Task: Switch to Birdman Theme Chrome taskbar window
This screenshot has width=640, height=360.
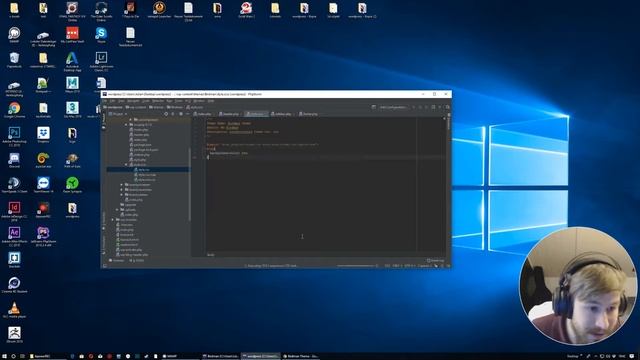Action: tap(300, 356)
